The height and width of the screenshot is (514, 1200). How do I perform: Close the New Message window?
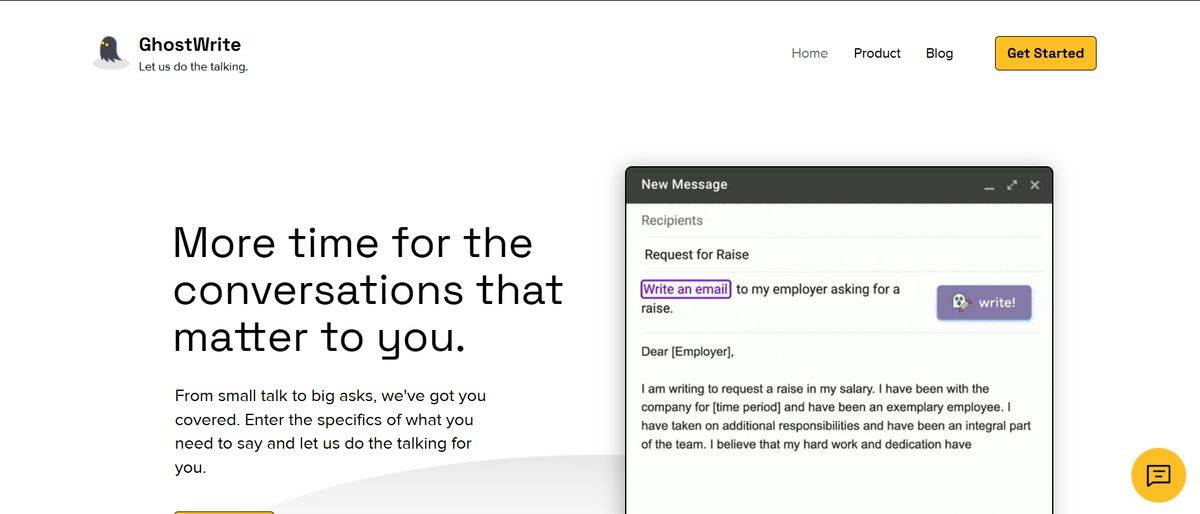[x=1035, y=185]
